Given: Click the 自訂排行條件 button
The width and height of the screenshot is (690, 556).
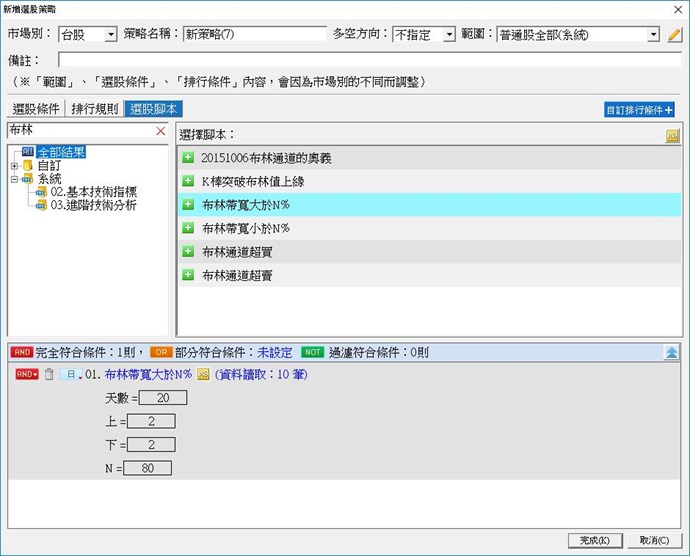Looking at the screenshot, I should [639, 109].
